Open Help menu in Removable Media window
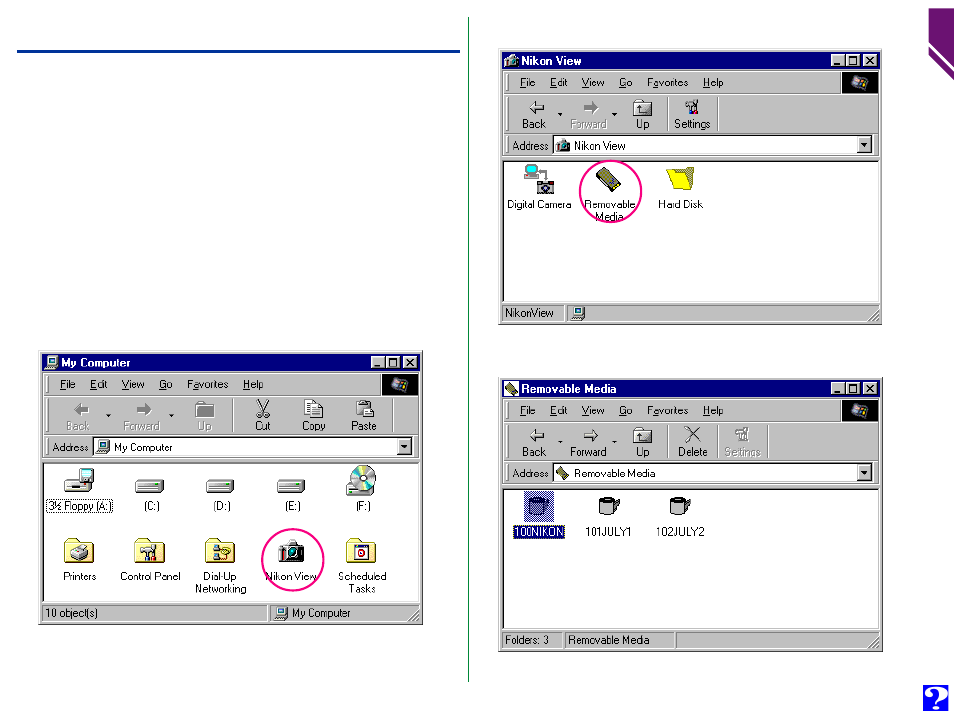 [713, 411]
